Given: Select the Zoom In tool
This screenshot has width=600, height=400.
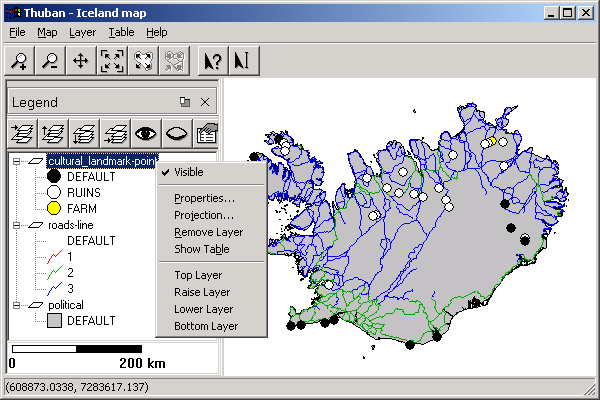Looking at the screenshot, I should [x=19, y=61].
